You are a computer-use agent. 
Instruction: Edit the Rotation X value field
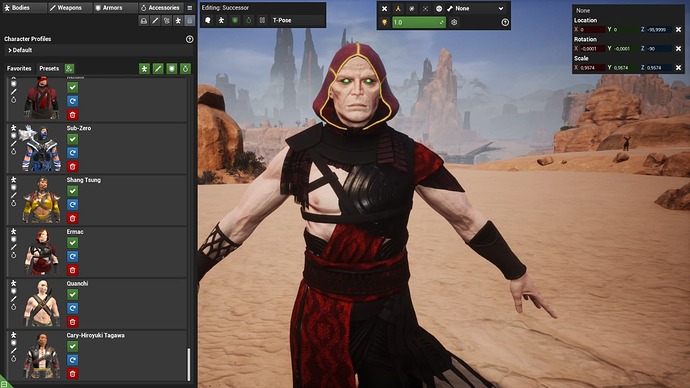[592, 48]
